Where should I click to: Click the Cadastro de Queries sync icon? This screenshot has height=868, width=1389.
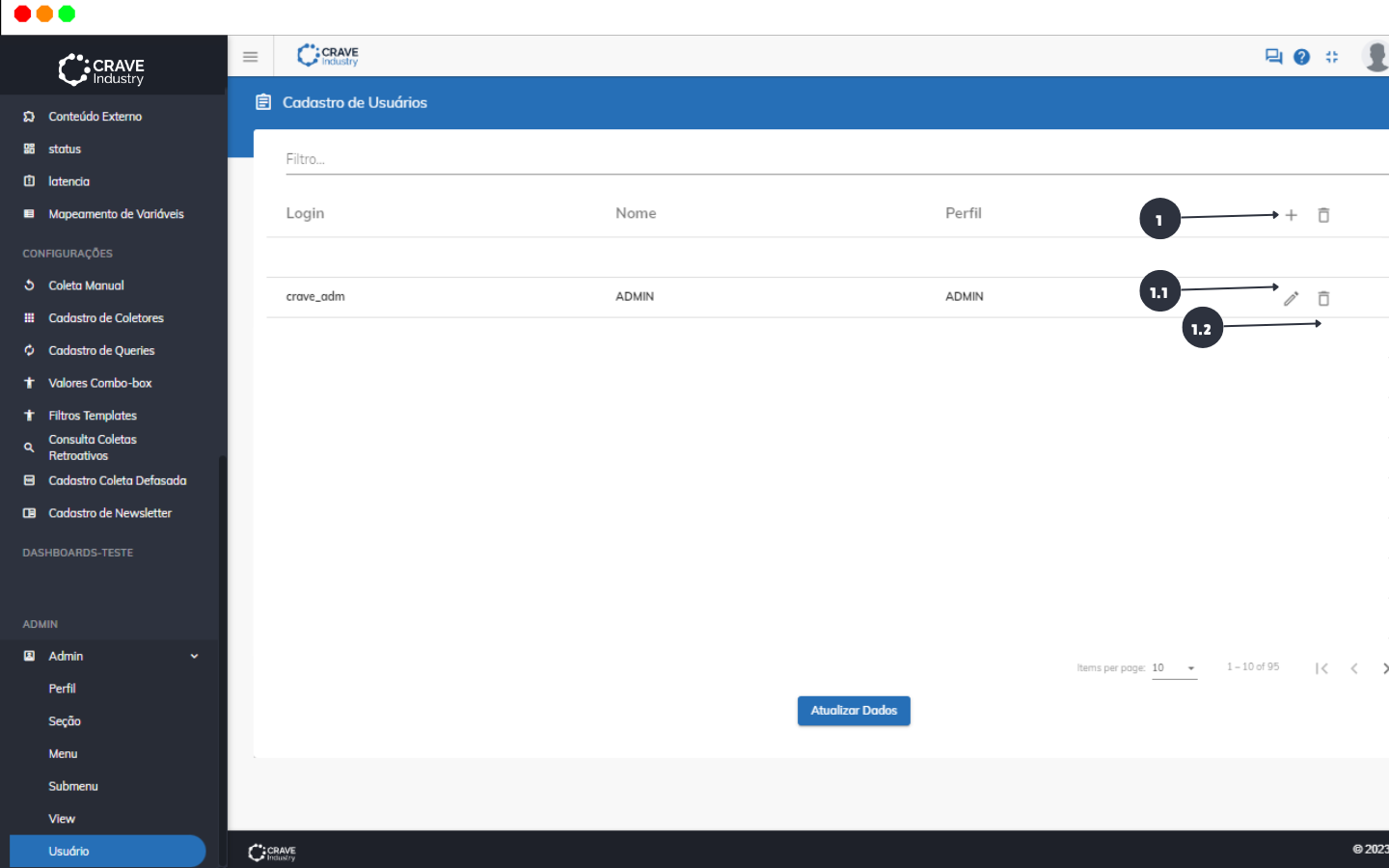tap(29, 351)
